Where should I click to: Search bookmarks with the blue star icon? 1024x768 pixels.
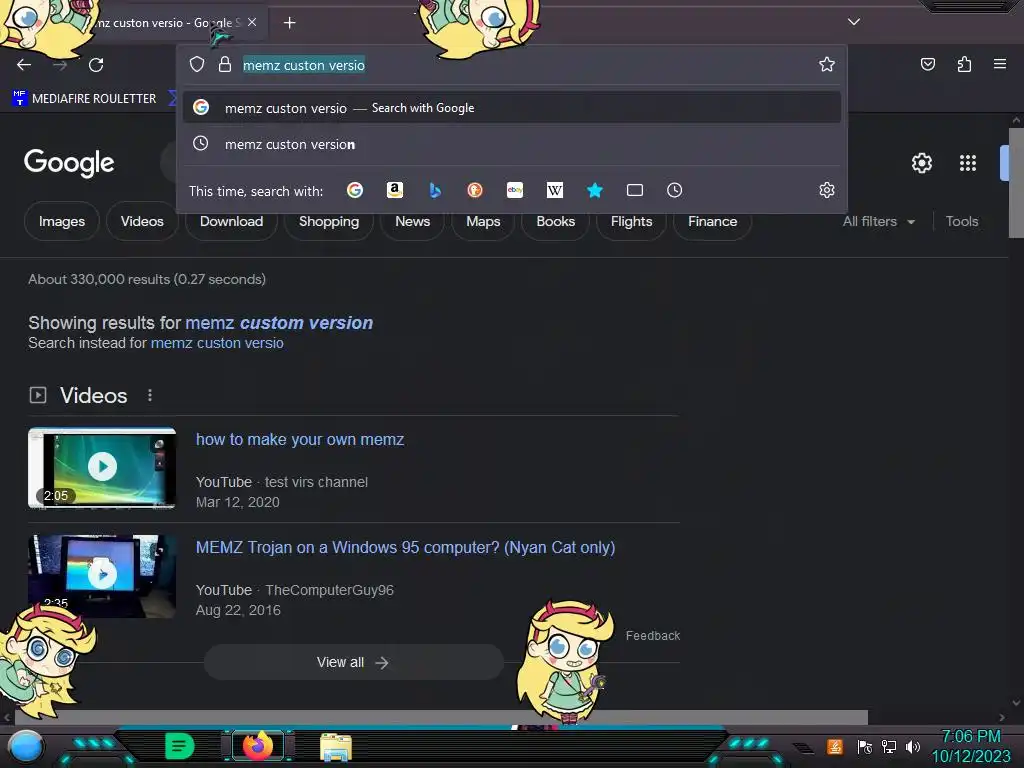click(594, 190)
